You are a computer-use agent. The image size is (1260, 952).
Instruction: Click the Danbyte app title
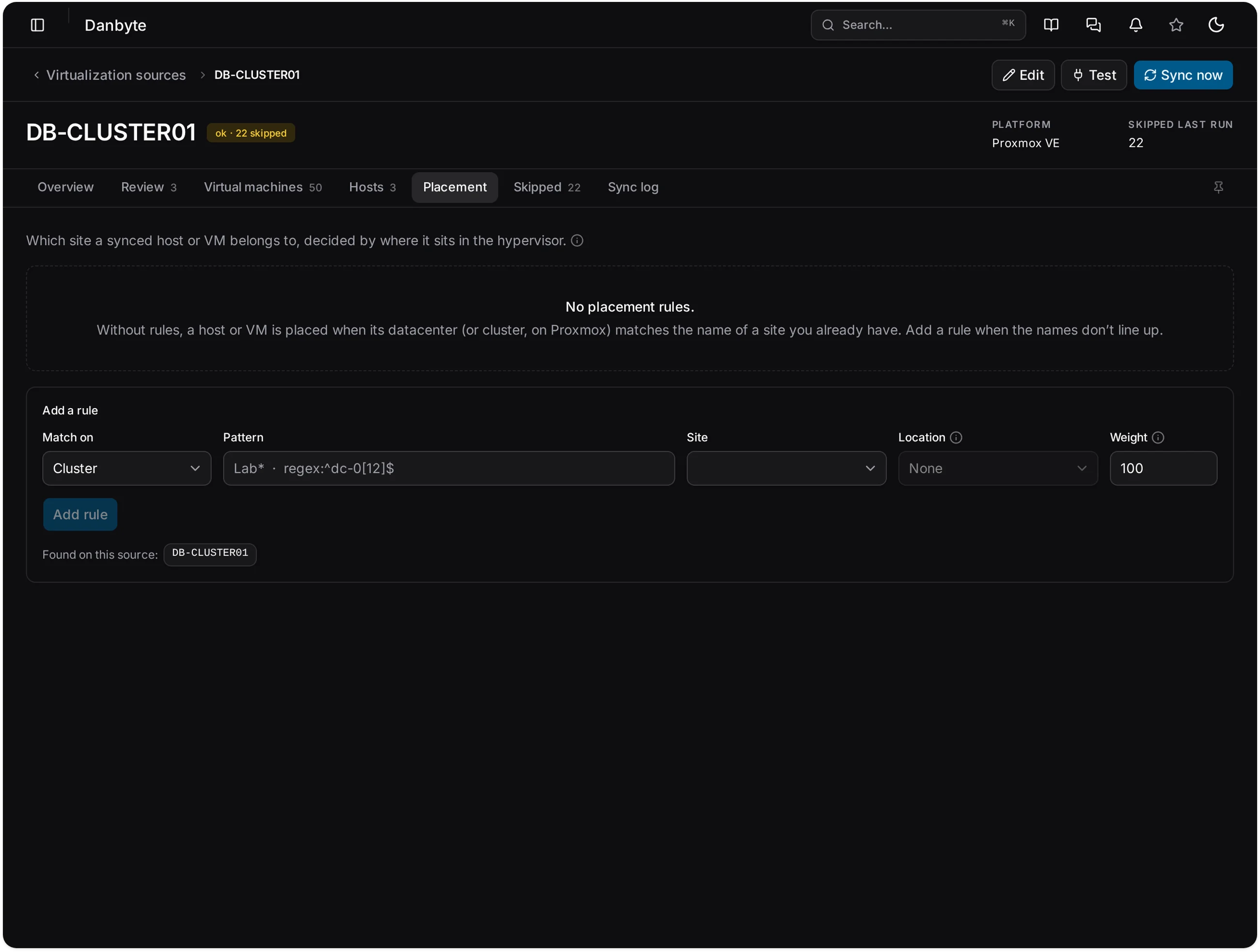click(x=115, y=25)
